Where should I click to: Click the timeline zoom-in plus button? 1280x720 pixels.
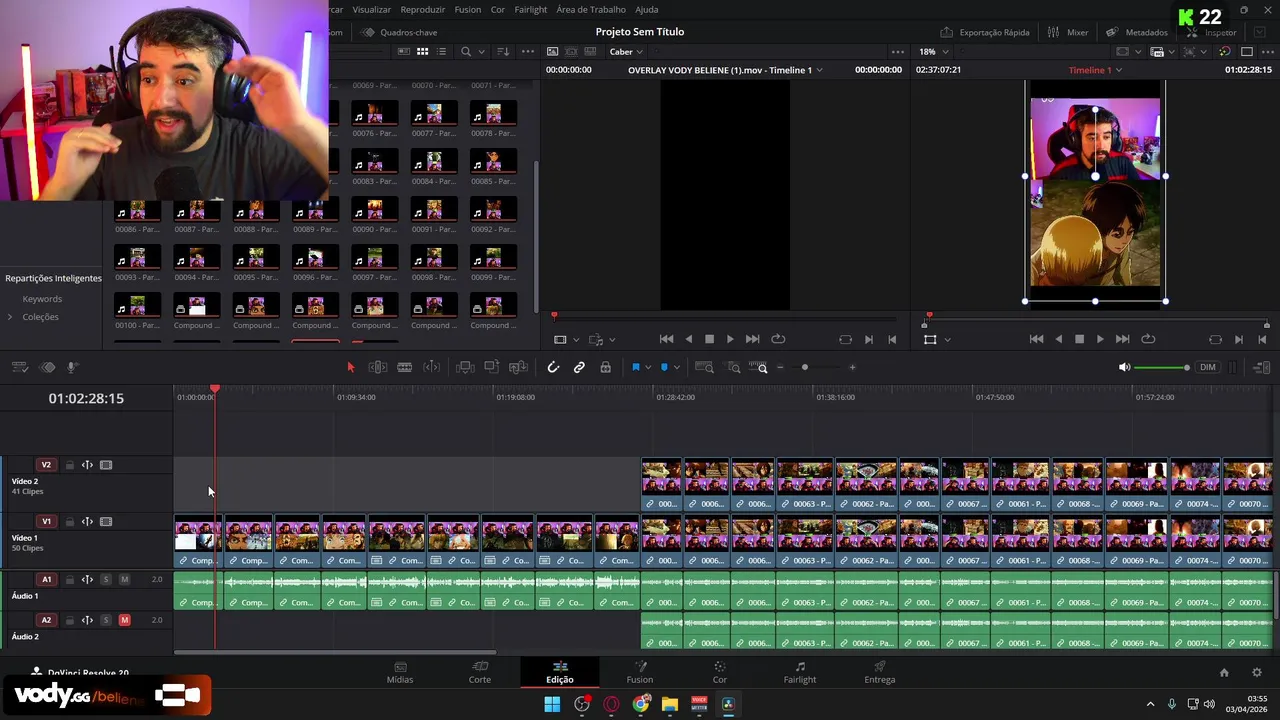(x=852, y=367)
